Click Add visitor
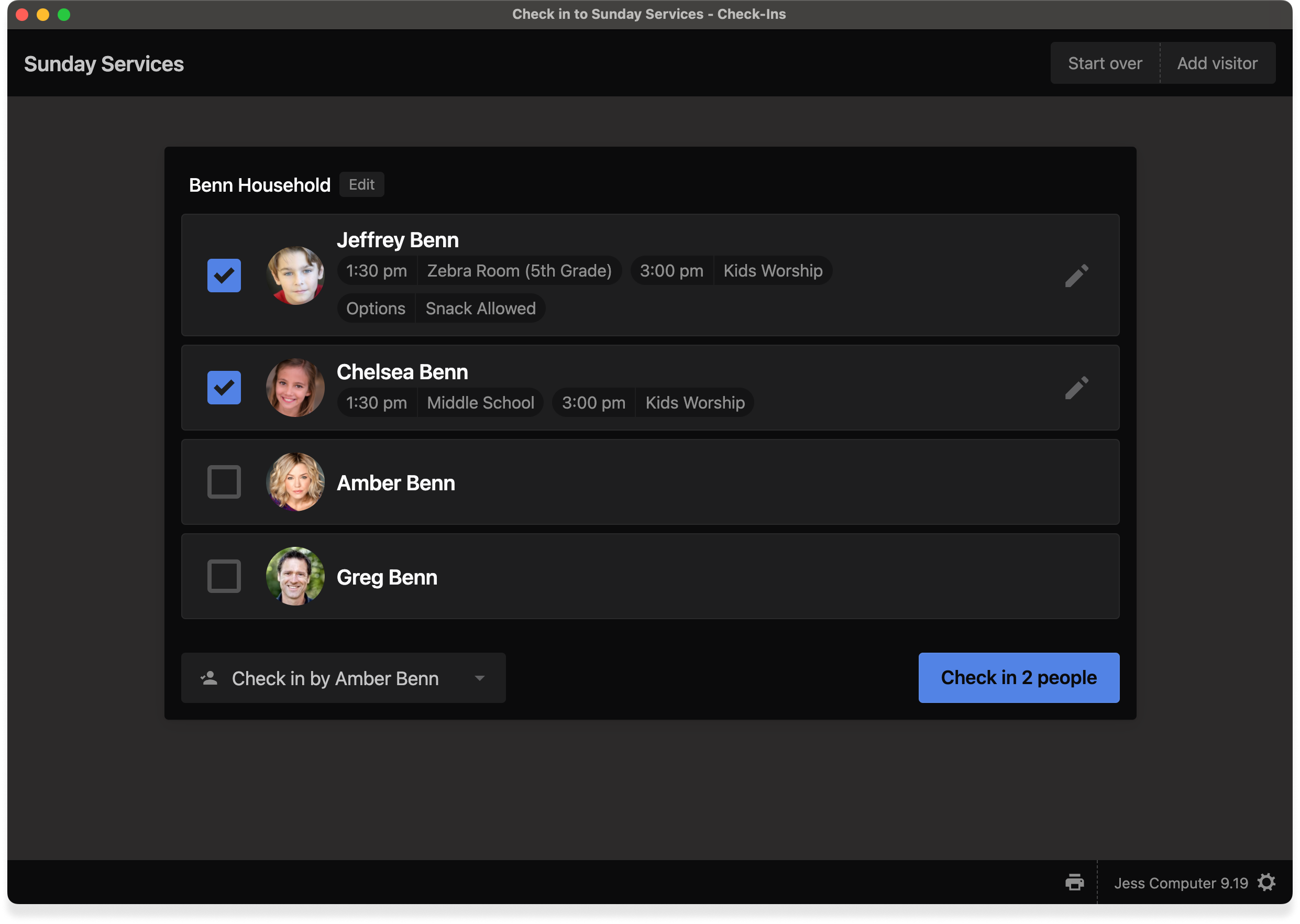 1217,62
